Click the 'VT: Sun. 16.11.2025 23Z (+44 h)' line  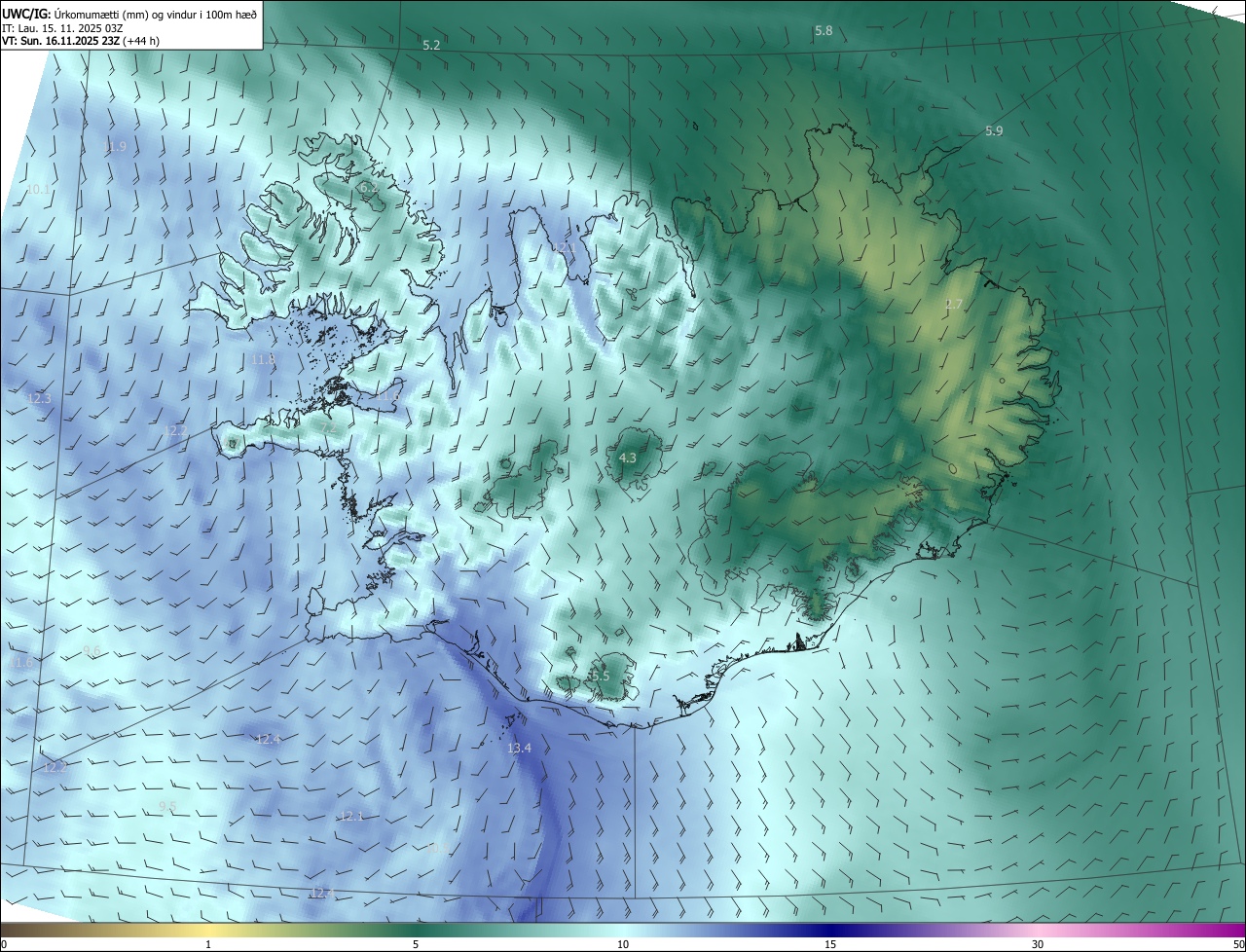[81, 41]
